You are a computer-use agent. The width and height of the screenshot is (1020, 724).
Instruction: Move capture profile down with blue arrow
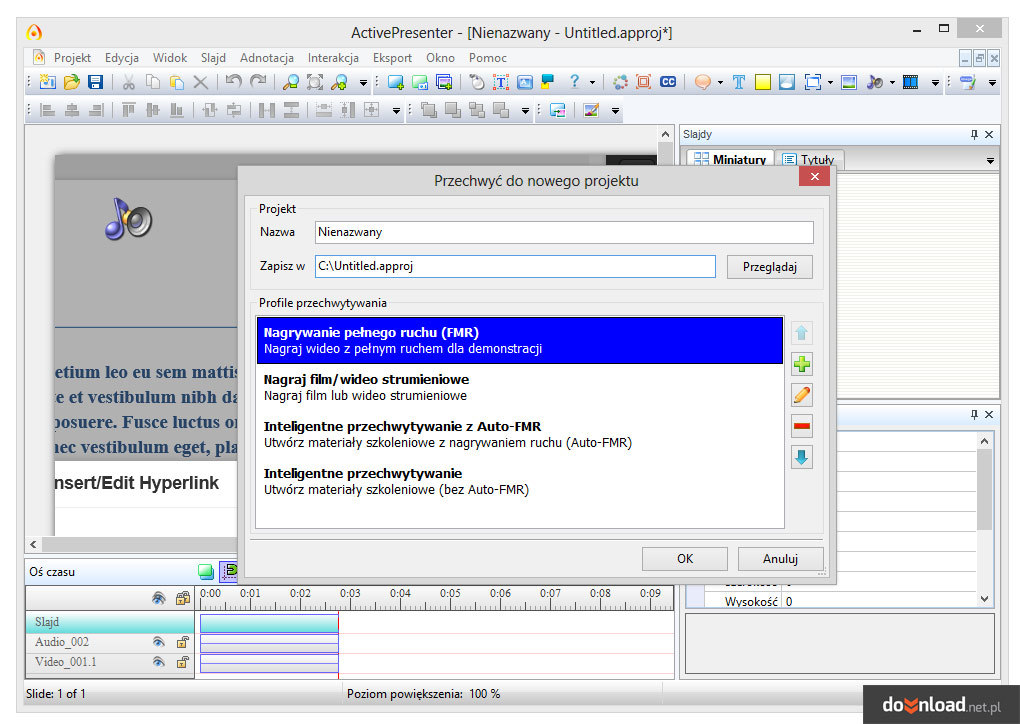[x=801, y=457]
